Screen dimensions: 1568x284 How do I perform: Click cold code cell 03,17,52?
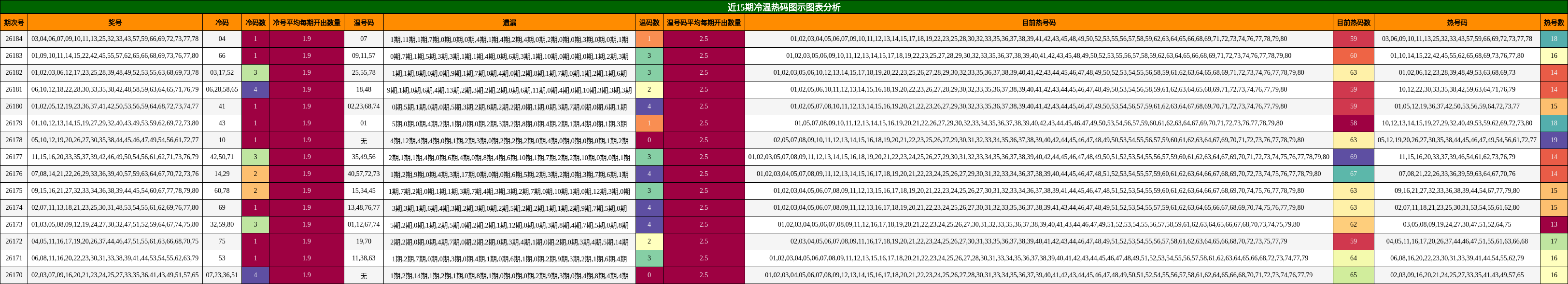tap(222, 73)
